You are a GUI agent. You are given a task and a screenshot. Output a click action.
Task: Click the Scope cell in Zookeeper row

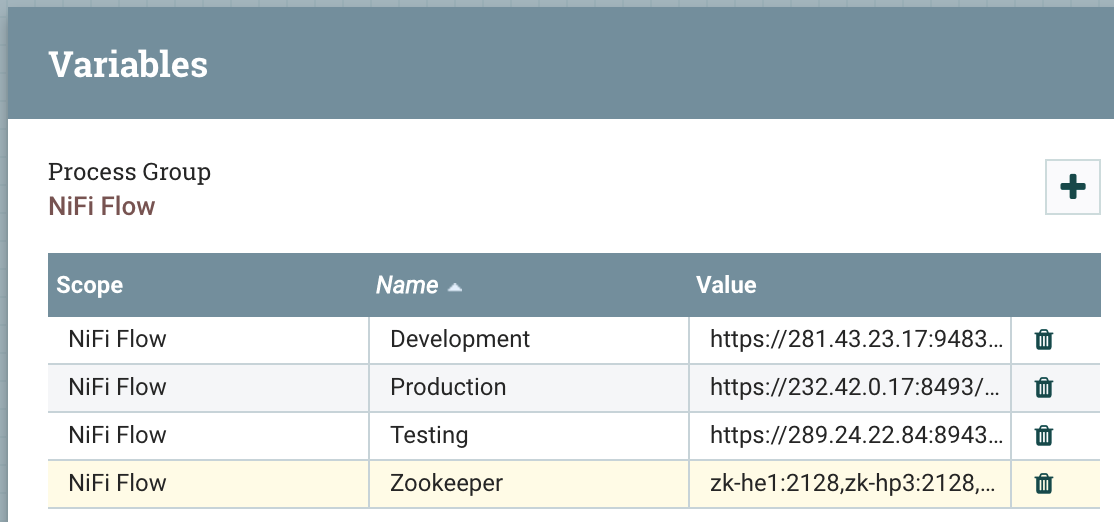point(117,484)
